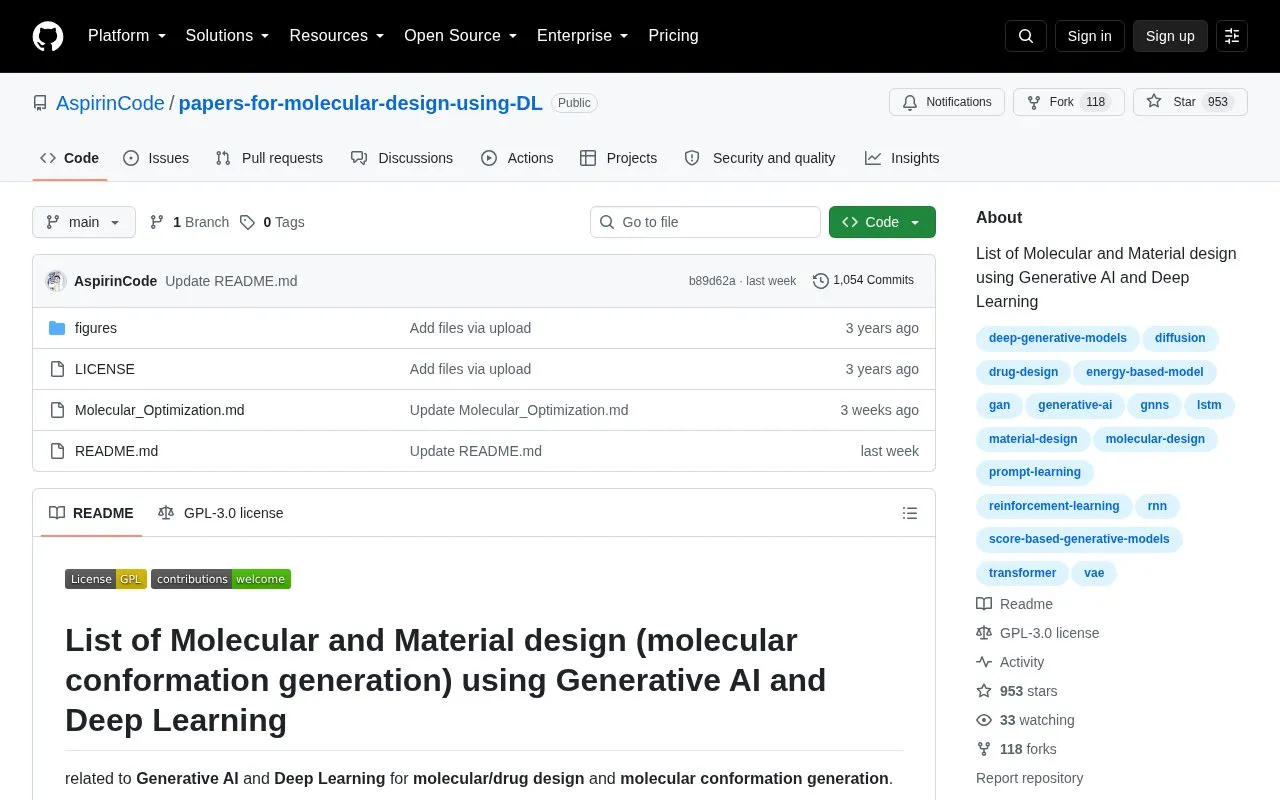The image size is (1280, 800).
Task: Click the License GPL badge
Action: [106, 579]
